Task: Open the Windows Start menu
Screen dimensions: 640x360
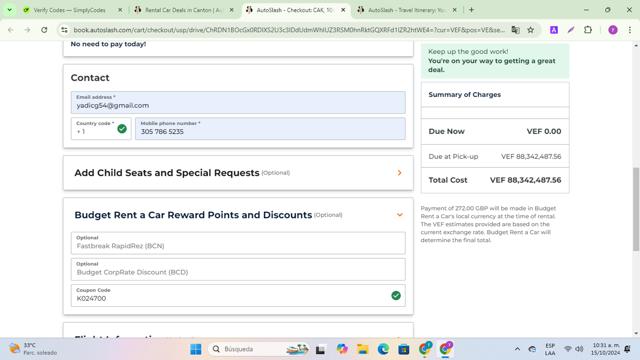Action: click(196, 349)
